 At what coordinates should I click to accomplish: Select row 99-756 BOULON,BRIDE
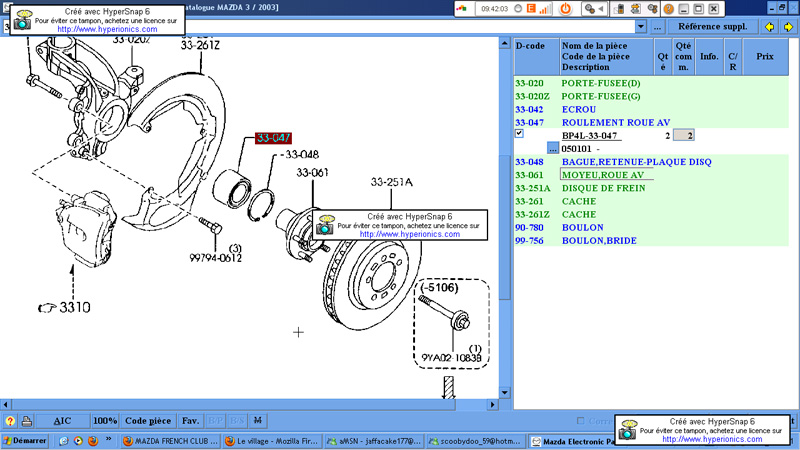tap(651, 240)
